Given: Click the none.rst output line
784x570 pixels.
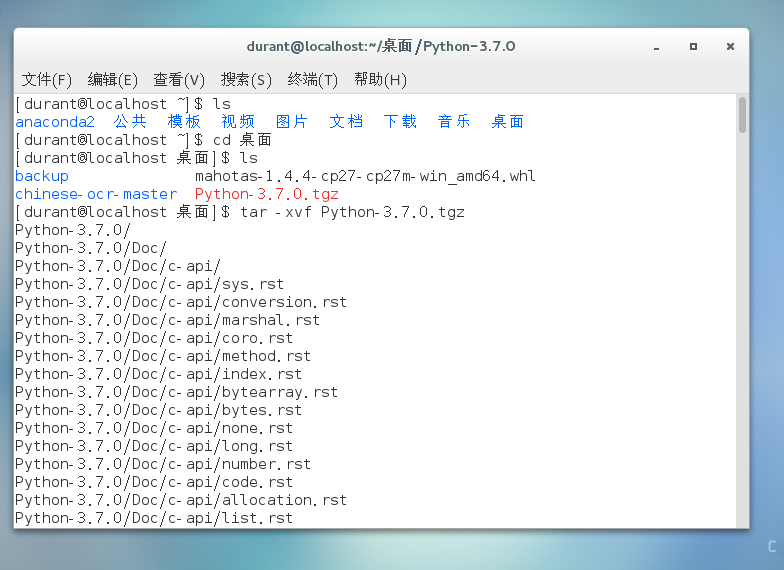Looking at the screenshot, I should point(154,428).
